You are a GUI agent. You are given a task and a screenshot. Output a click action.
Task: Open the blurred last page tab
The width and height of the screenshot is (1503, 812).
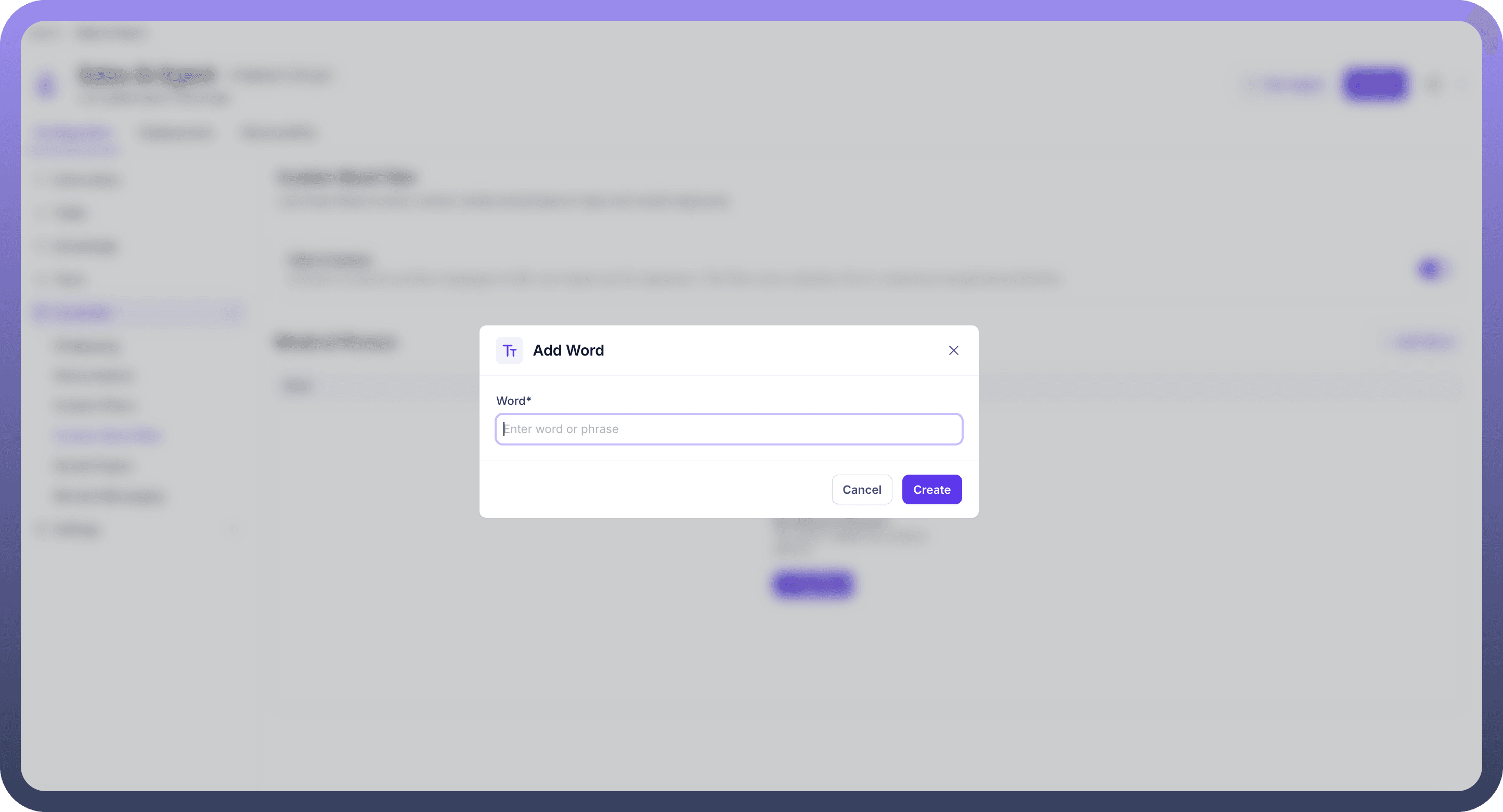(278, 133)
